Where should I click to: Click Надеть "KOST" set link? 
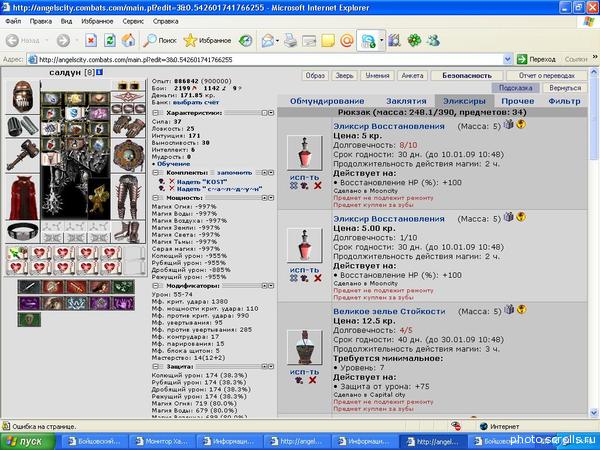(202, 181)
